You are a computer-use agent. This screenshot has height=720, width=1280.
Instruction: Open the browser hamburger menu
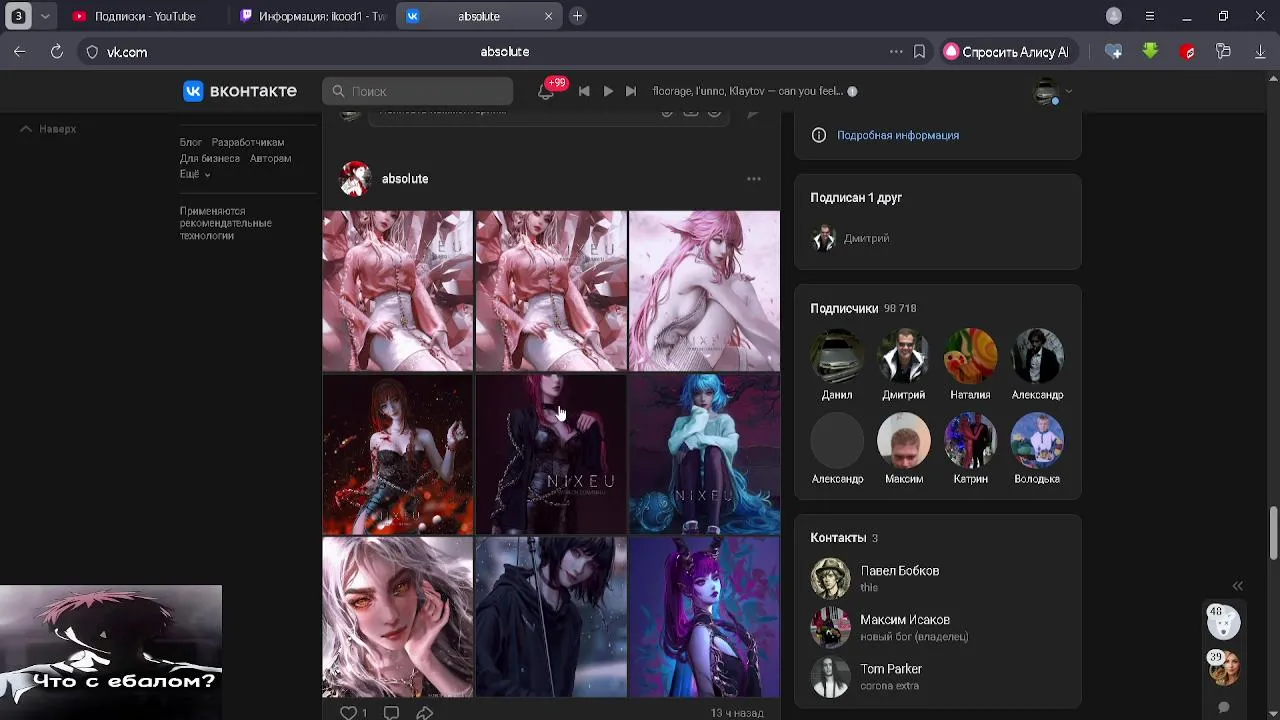point(1150,16)
